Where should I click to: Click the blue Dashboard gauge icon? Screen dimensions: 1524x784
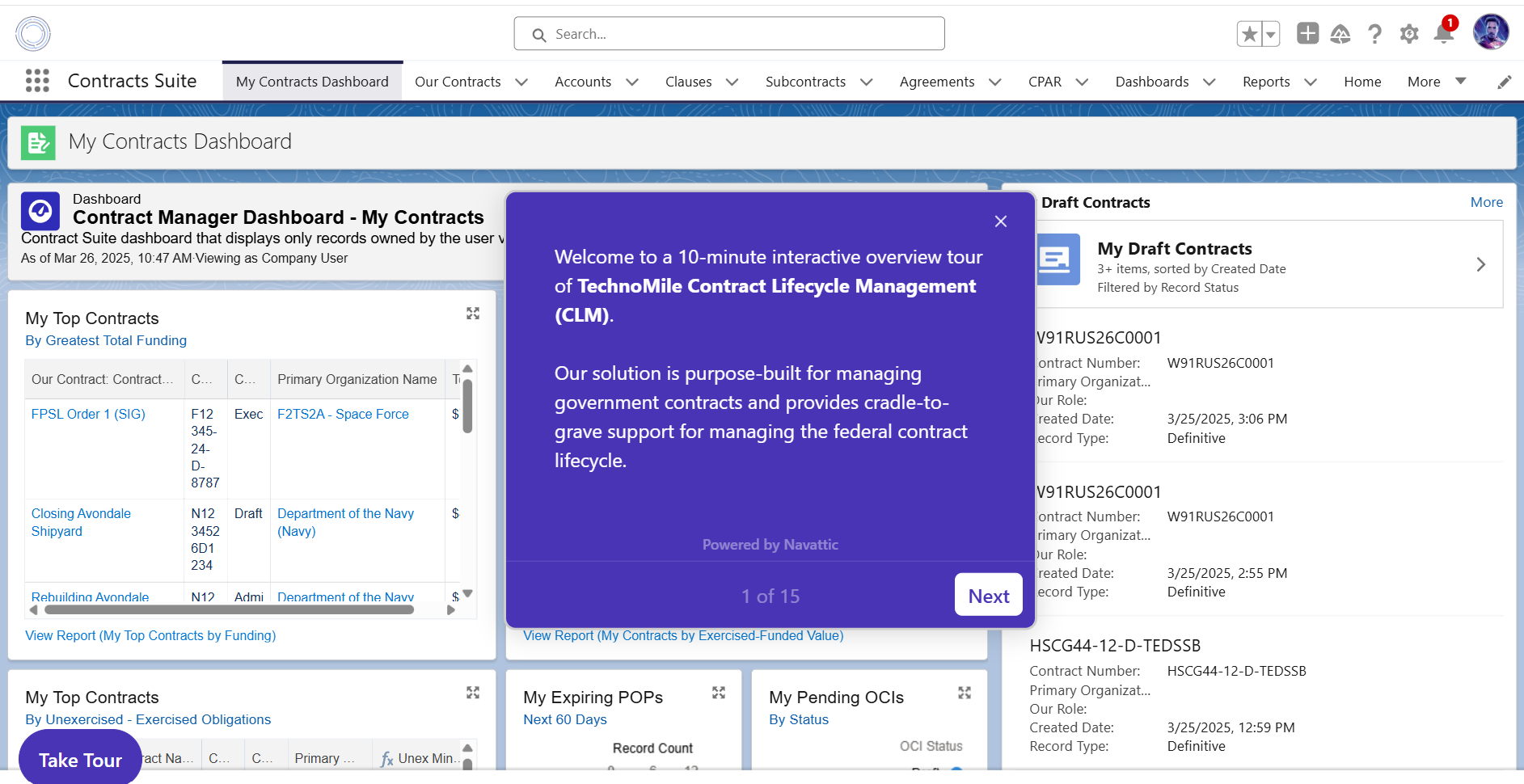point(40,211)
